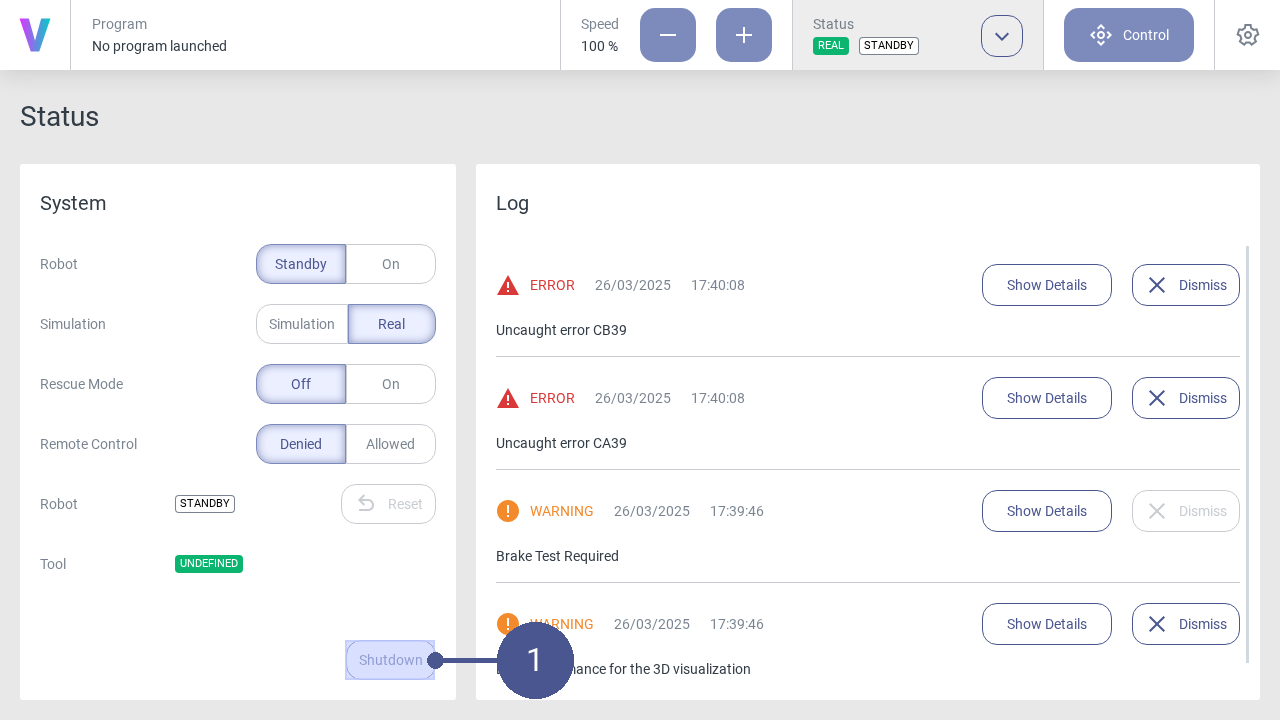This screenshot has height=720, width=1280.
Task: Set Remote Control to Allowed
Action: pyautogui.click(x=391, y=444)
